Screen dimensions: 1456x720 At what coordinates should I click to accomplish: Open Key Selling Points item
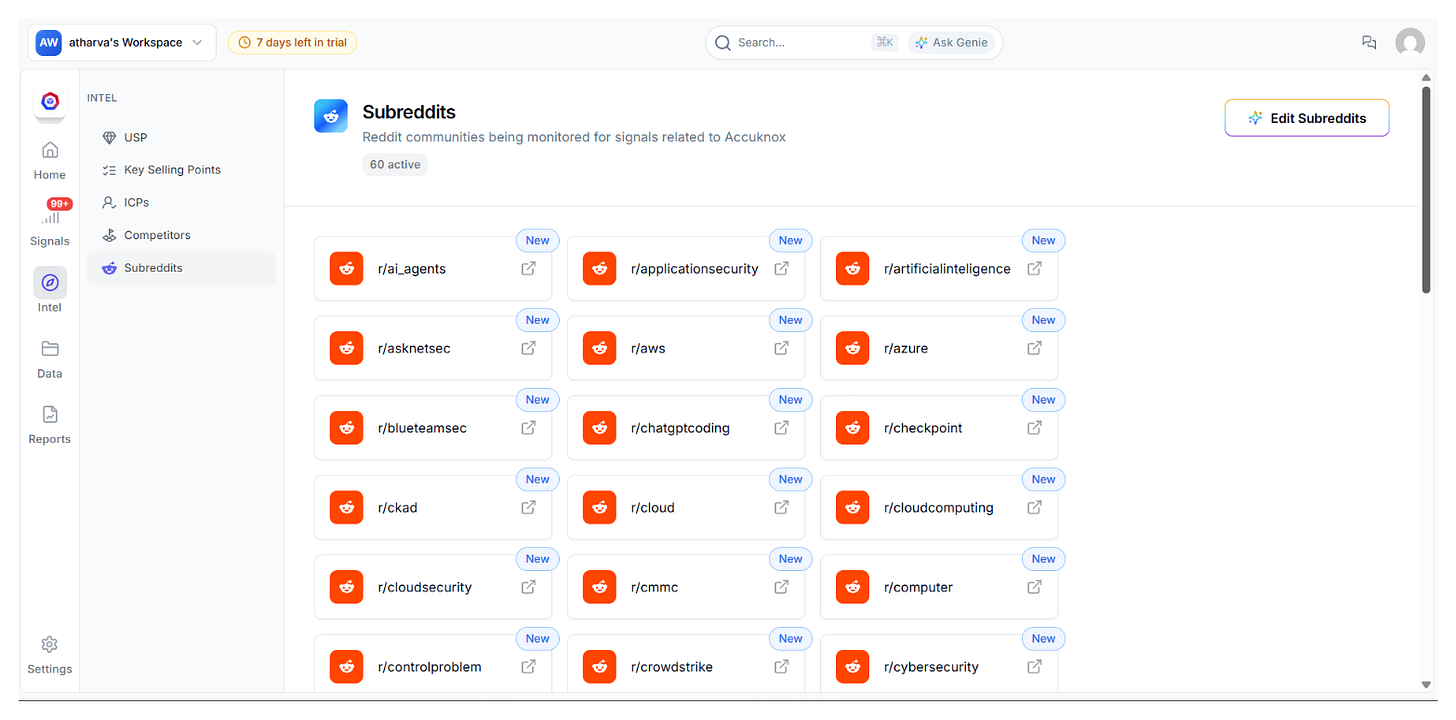pyautogui.click(x=181, y=170)
